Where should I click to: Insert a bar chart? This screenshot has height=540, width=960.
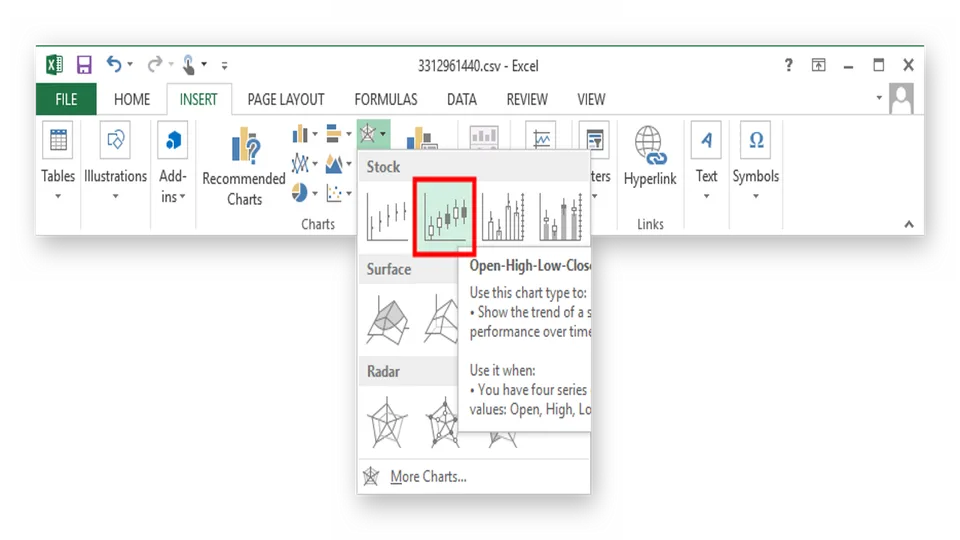pyautogui.click(x=334, y=133)
